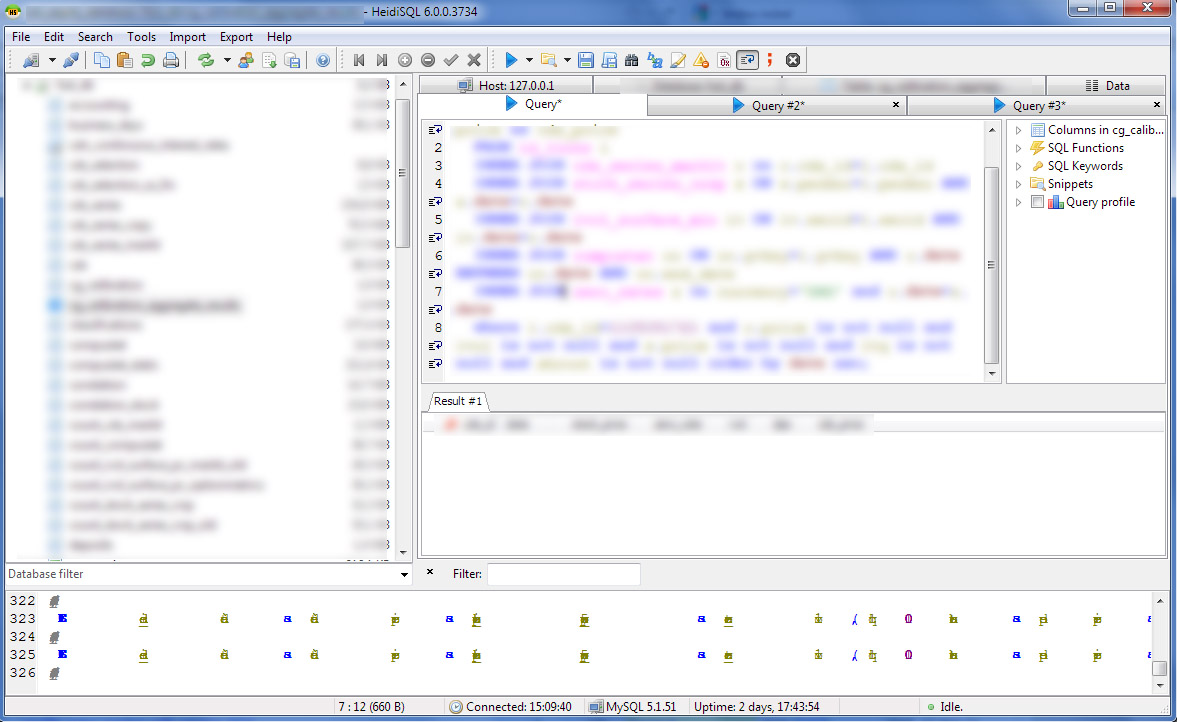
Task: Open the Export menu
Action: click(x=236, y=37)
